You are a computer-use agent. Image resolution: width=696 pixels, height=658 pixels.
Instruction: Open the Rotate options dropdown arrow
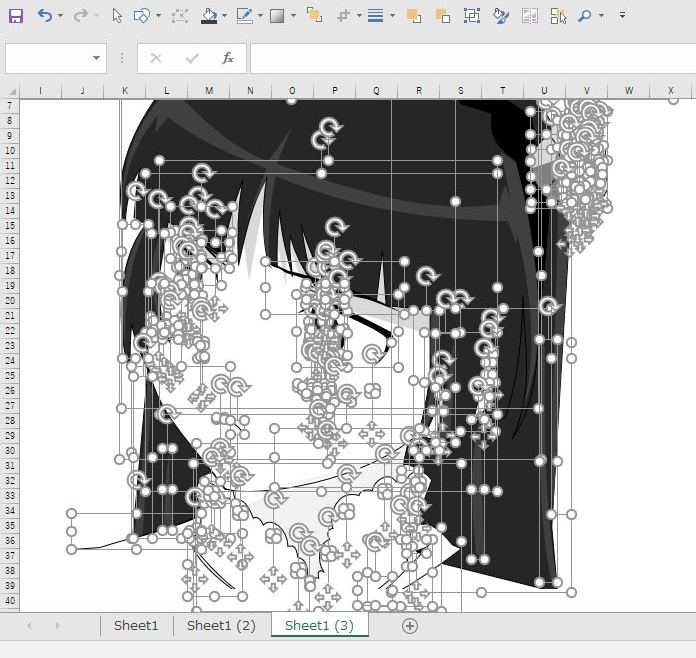359,16
